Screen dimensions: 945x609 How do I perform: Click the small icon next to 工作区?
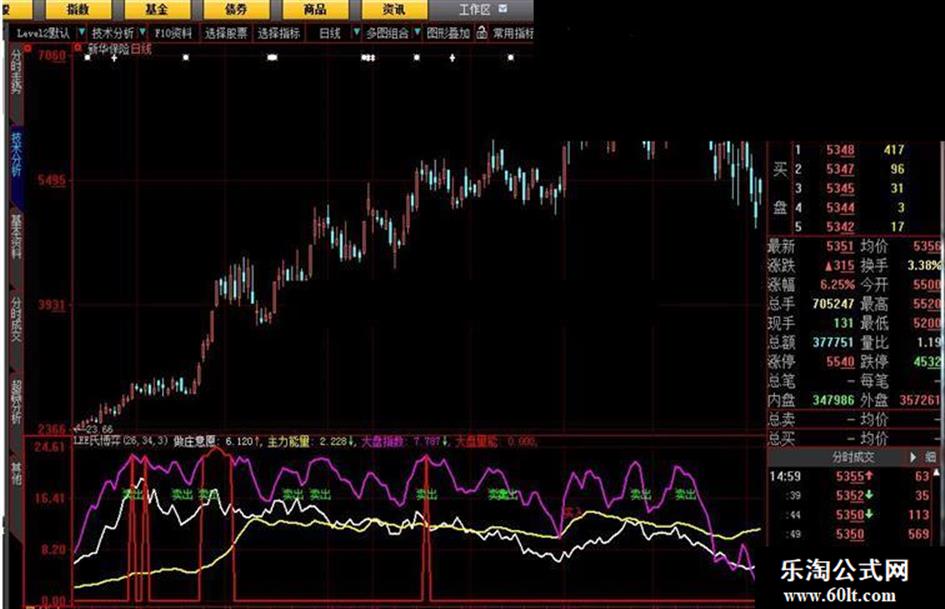click(x=503, y=9)
